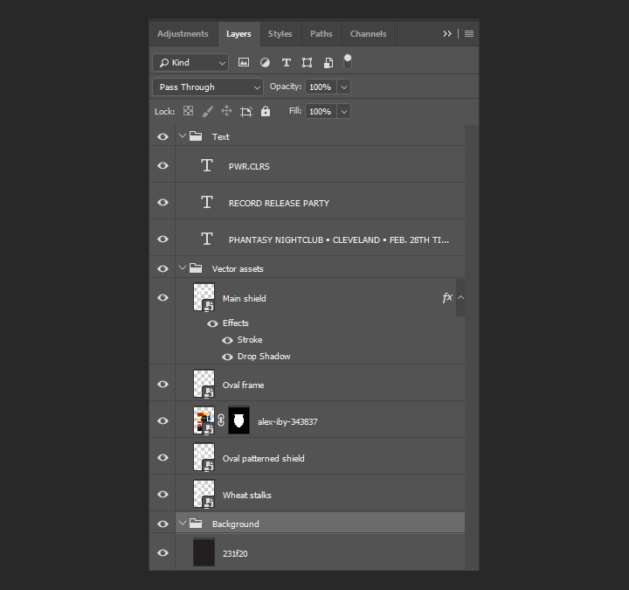Click lock image pixels brush icon
Viewport: 629px width, 590px height.
click(x=208, y=111)
